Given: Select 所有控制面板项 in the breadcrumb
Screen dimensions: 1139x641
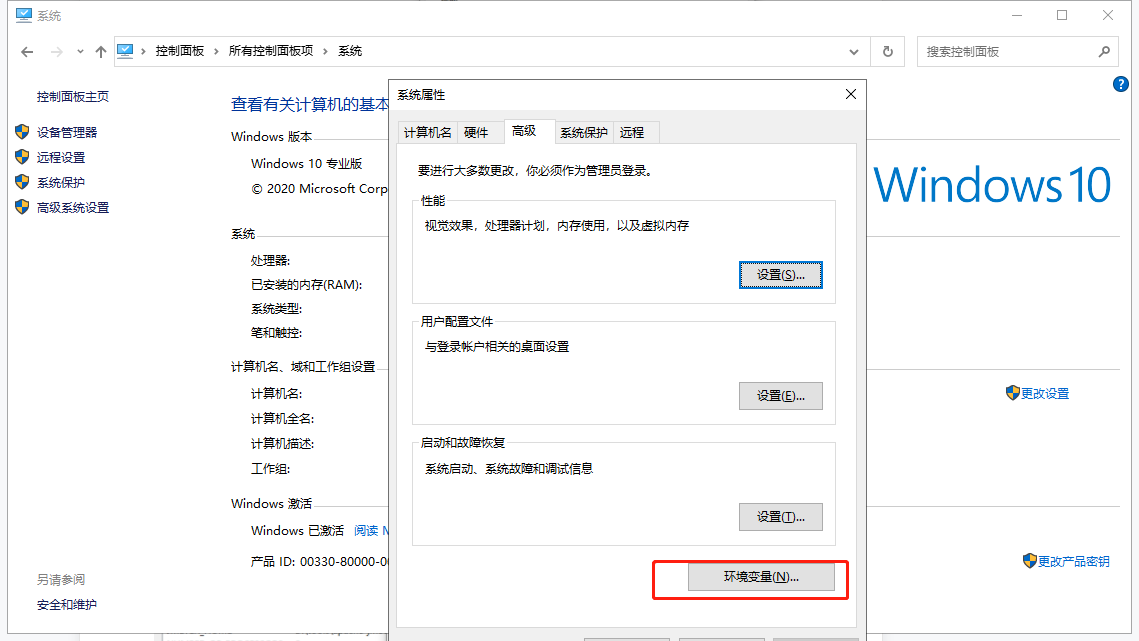Looking at the screenshot, I should (271, 51).
